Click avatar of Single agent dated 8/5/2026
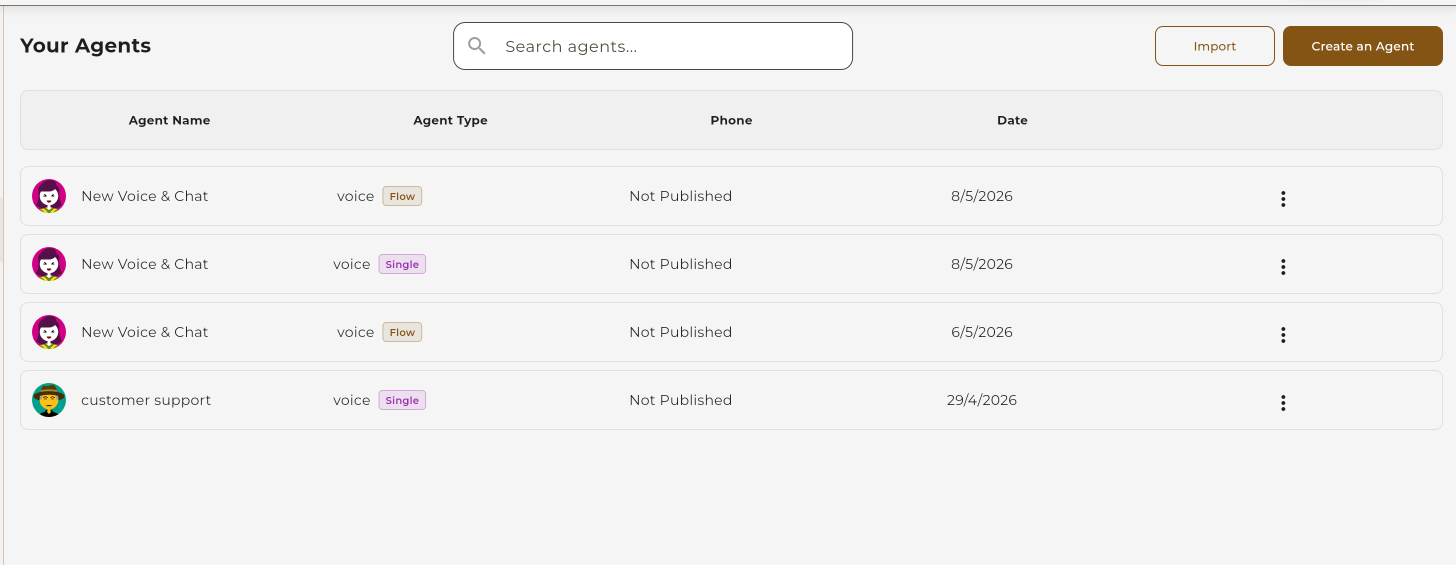The image size is (1456, 565). click(x=49, y=264)
